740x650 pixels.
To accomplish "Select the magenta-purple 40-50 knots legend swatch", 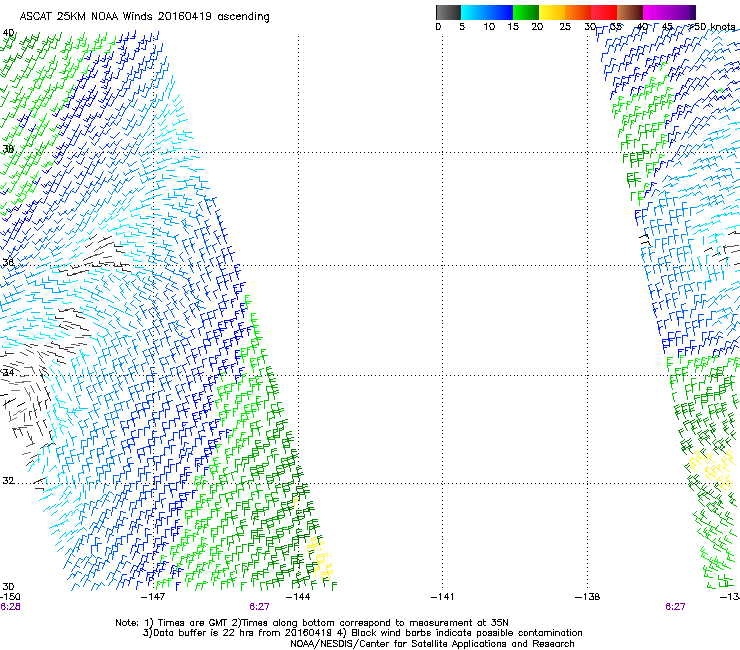I will click(x=669, y=12).
